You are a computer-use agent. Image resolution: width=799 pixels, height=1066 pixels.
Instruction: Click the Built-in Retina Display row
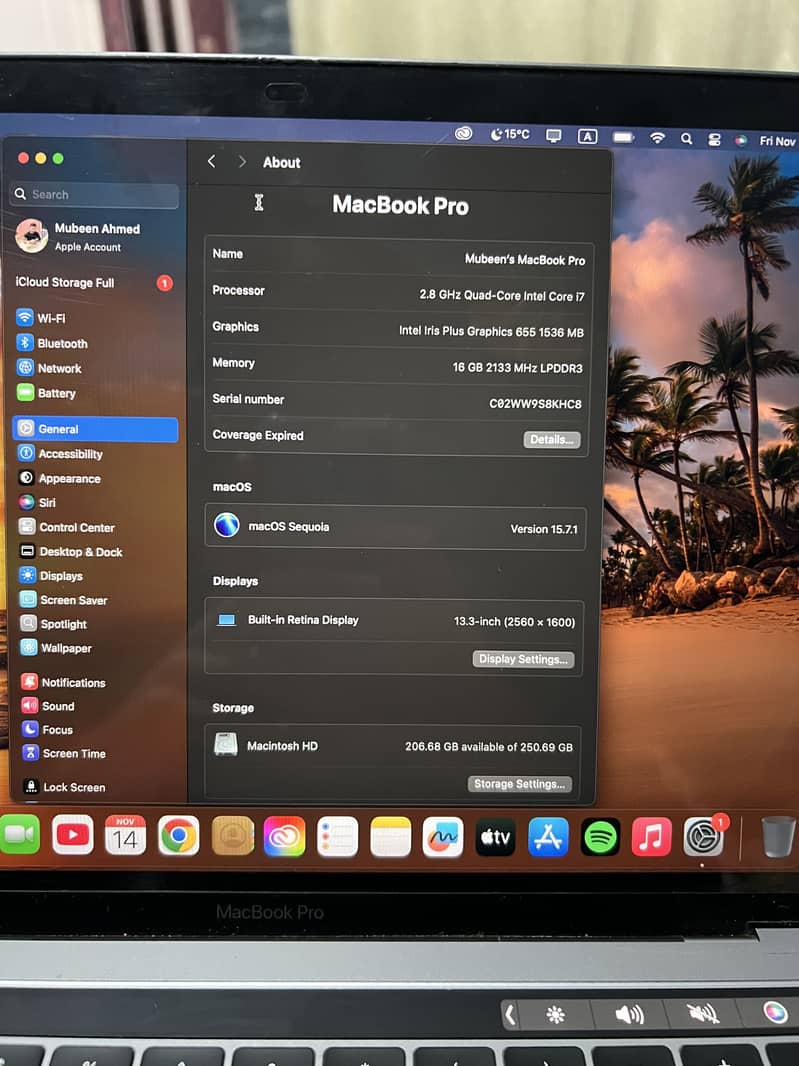pyautogui.click(x=394, y=620)
